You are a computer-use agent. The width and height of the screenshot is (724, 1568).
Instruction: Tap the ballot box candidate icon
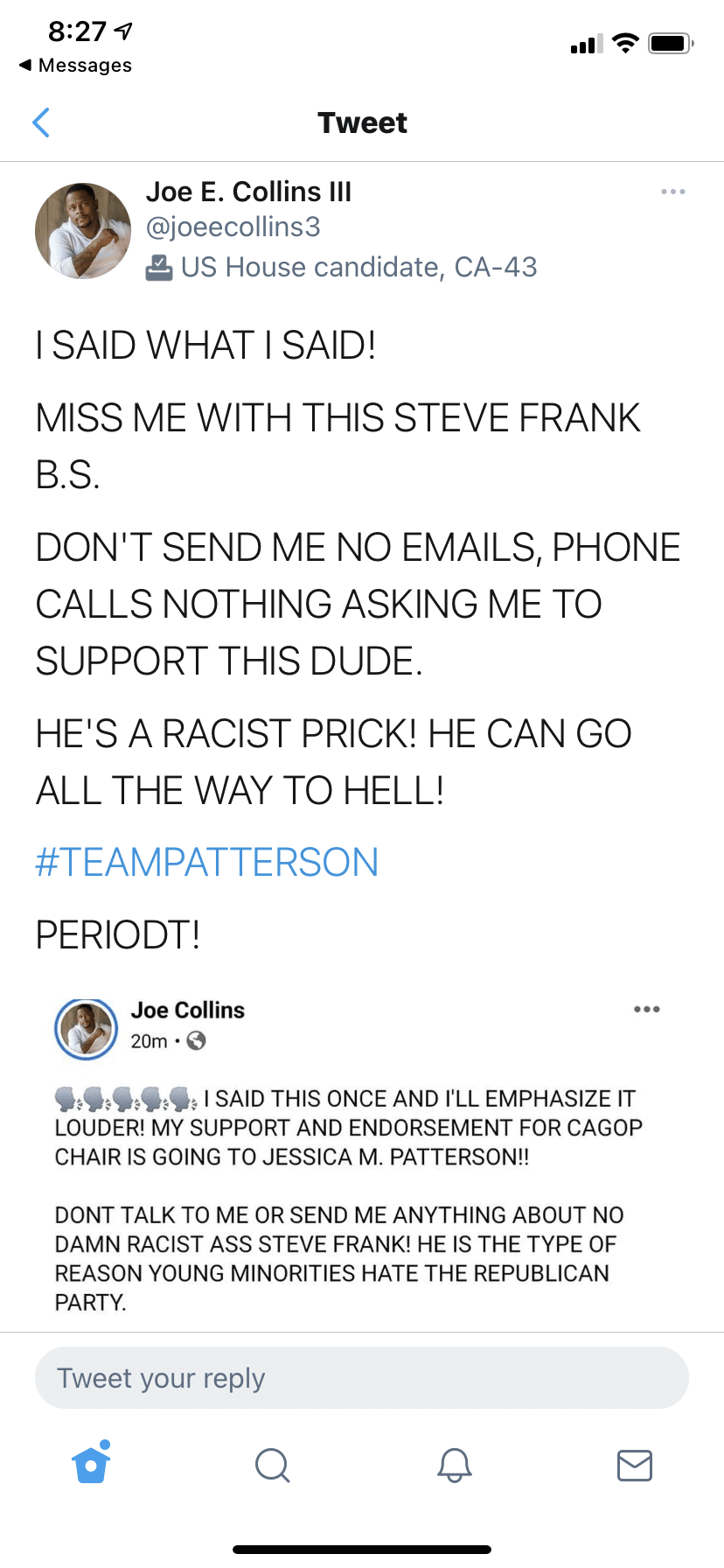pos(159,268)
